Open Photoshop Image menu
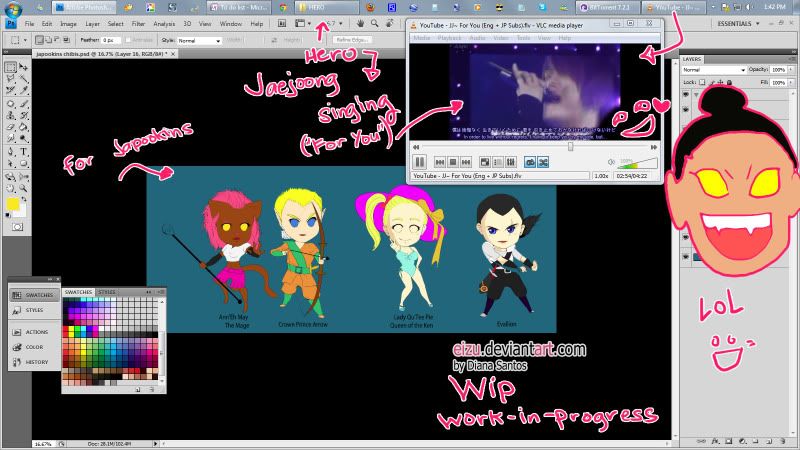The height and width of the screenshot is (450, 800). click(68, 23)
